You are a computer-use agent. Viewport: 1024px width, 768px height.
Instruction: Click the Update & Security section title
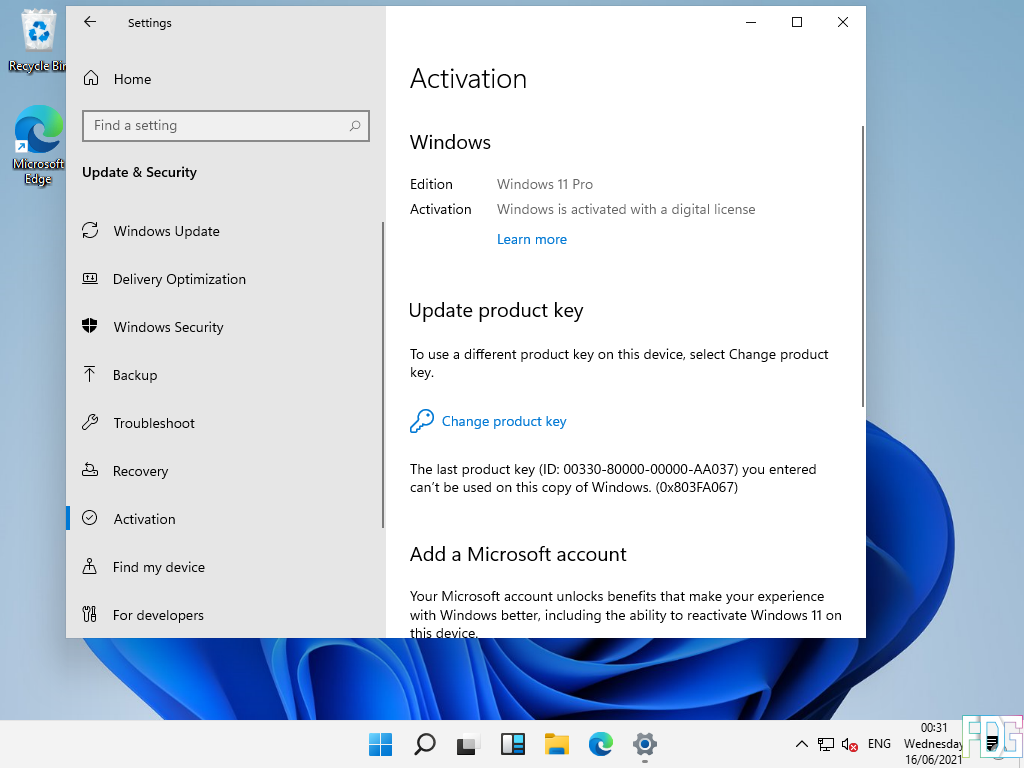click(139, 172)
